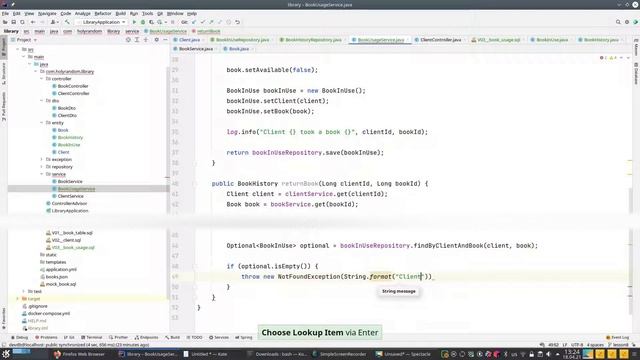Open KDE application launcher in taskbar
Screen dimensions: 640x360
pyautogui.click(x=6, y=354)
